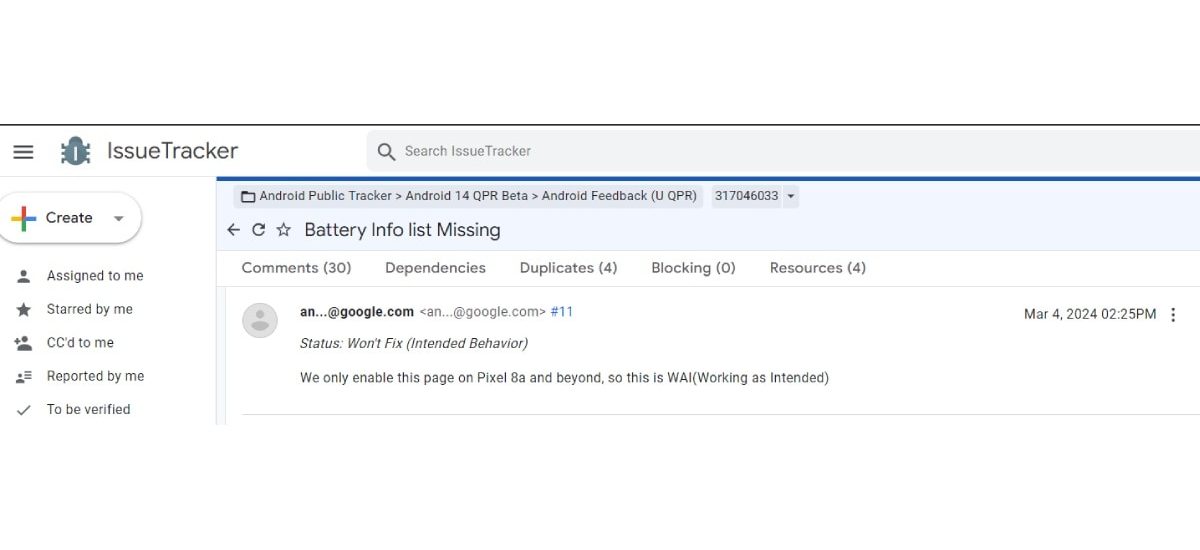Refresh the issue with reload icon
The height and width of the screenshot is (550, 1200).
coord(258,230)
